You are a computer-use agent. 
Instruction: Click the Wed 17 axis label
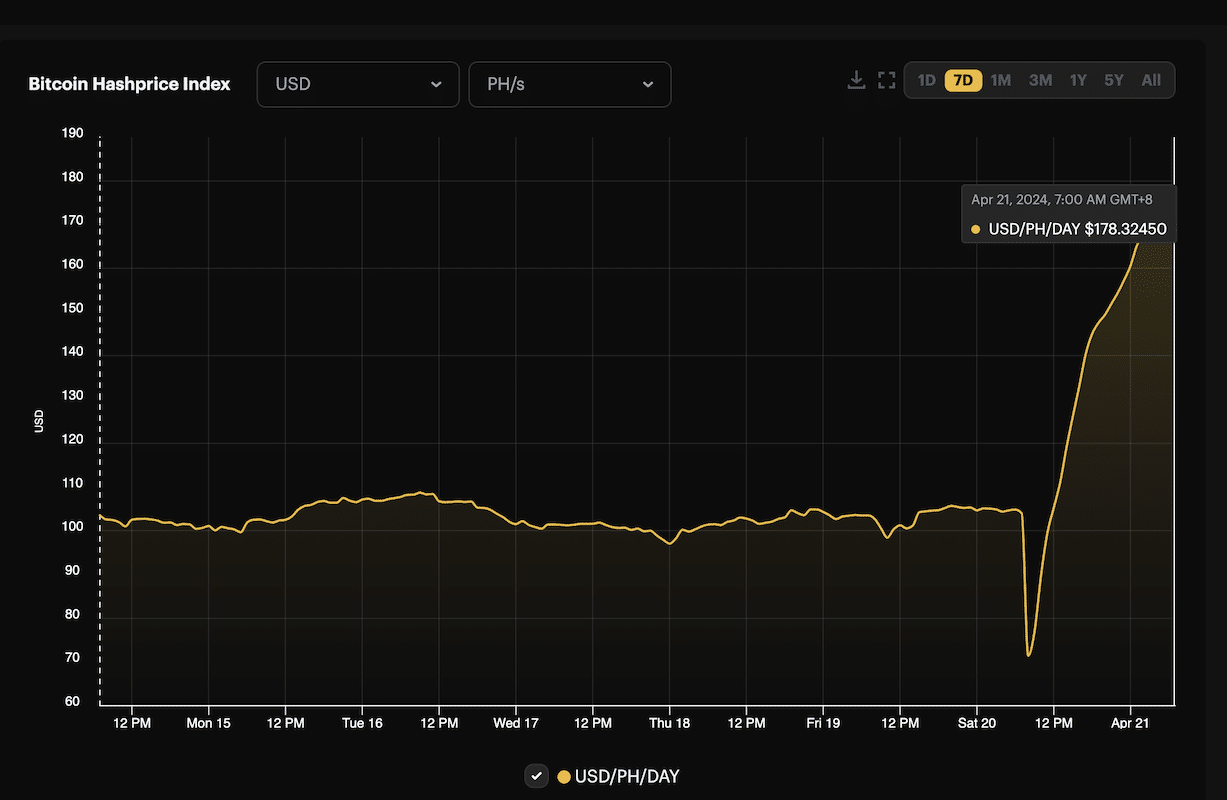pos(516,723)
